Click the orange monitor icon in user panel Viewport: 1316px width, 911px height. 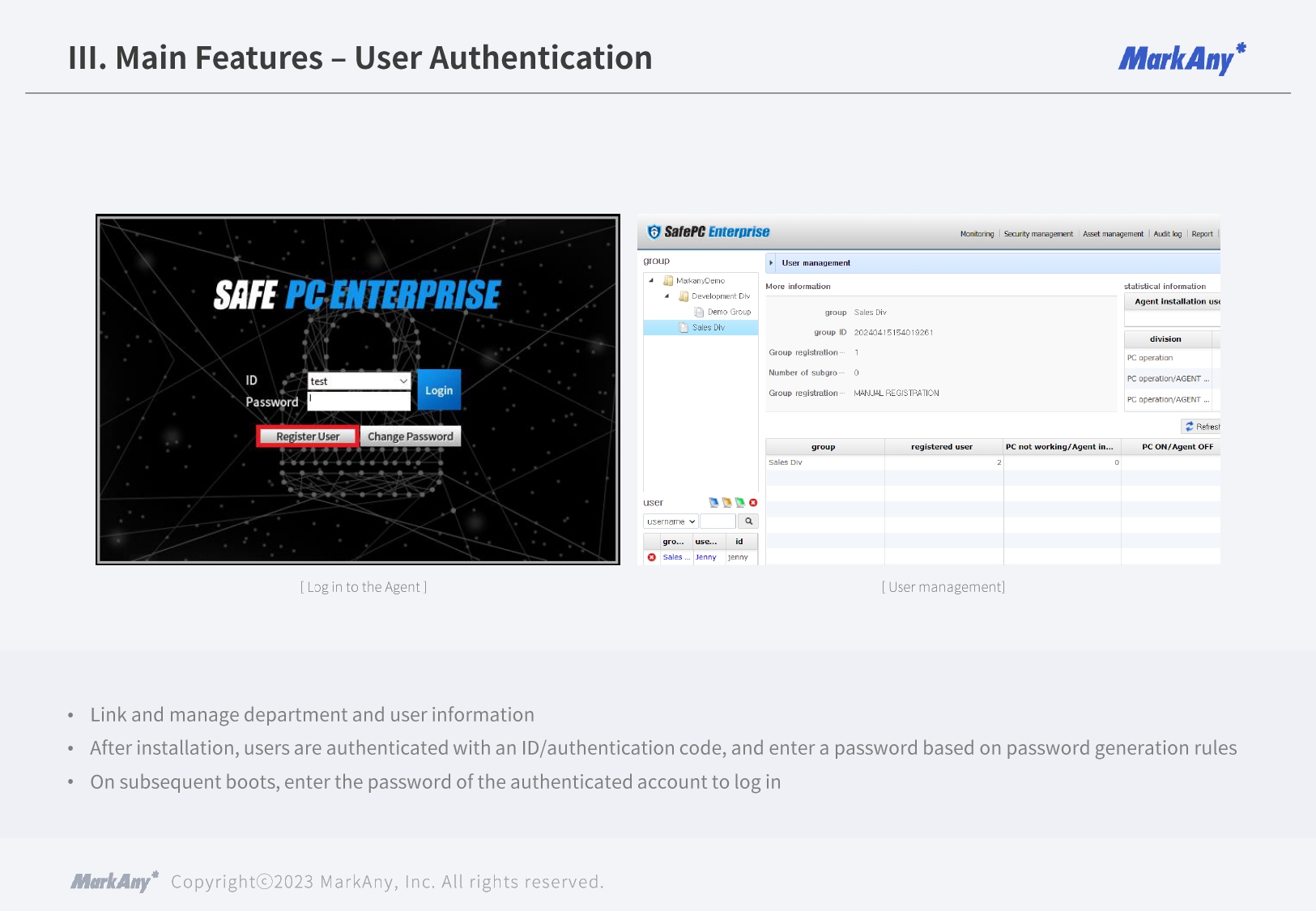(726, 503)
